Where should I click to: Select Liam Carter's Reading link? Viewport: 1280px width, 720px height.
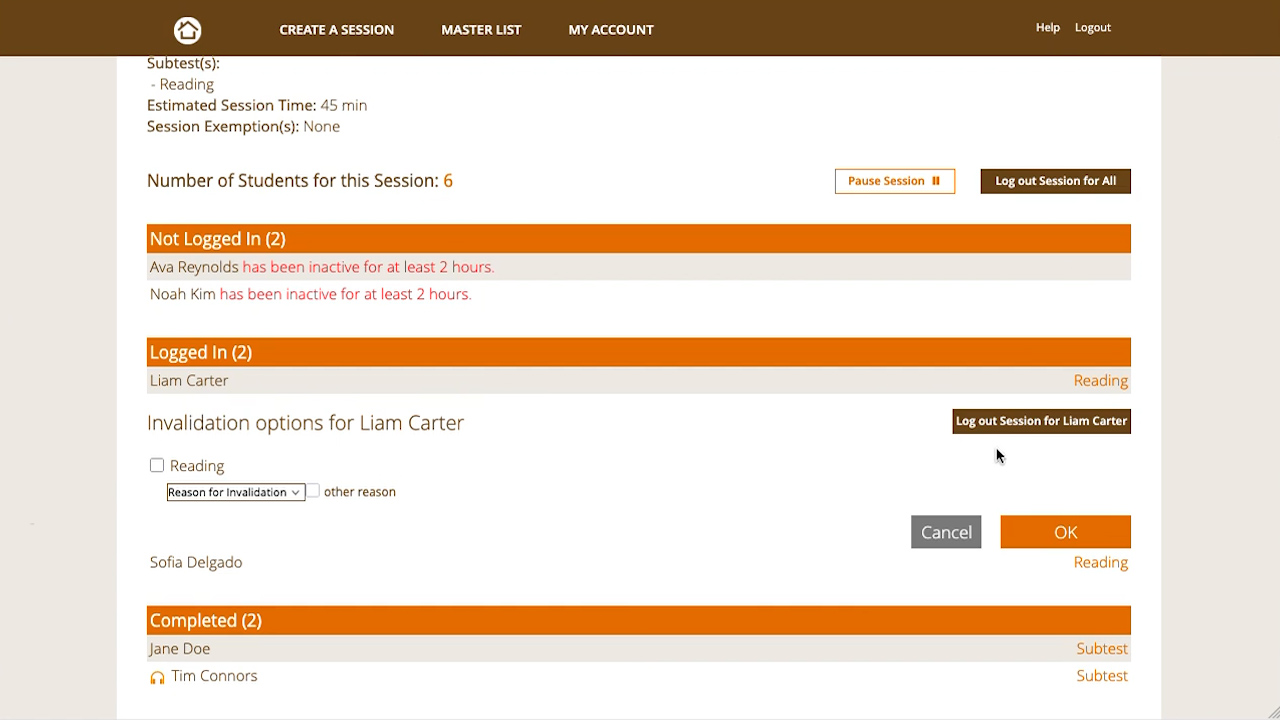point(1100,381)
